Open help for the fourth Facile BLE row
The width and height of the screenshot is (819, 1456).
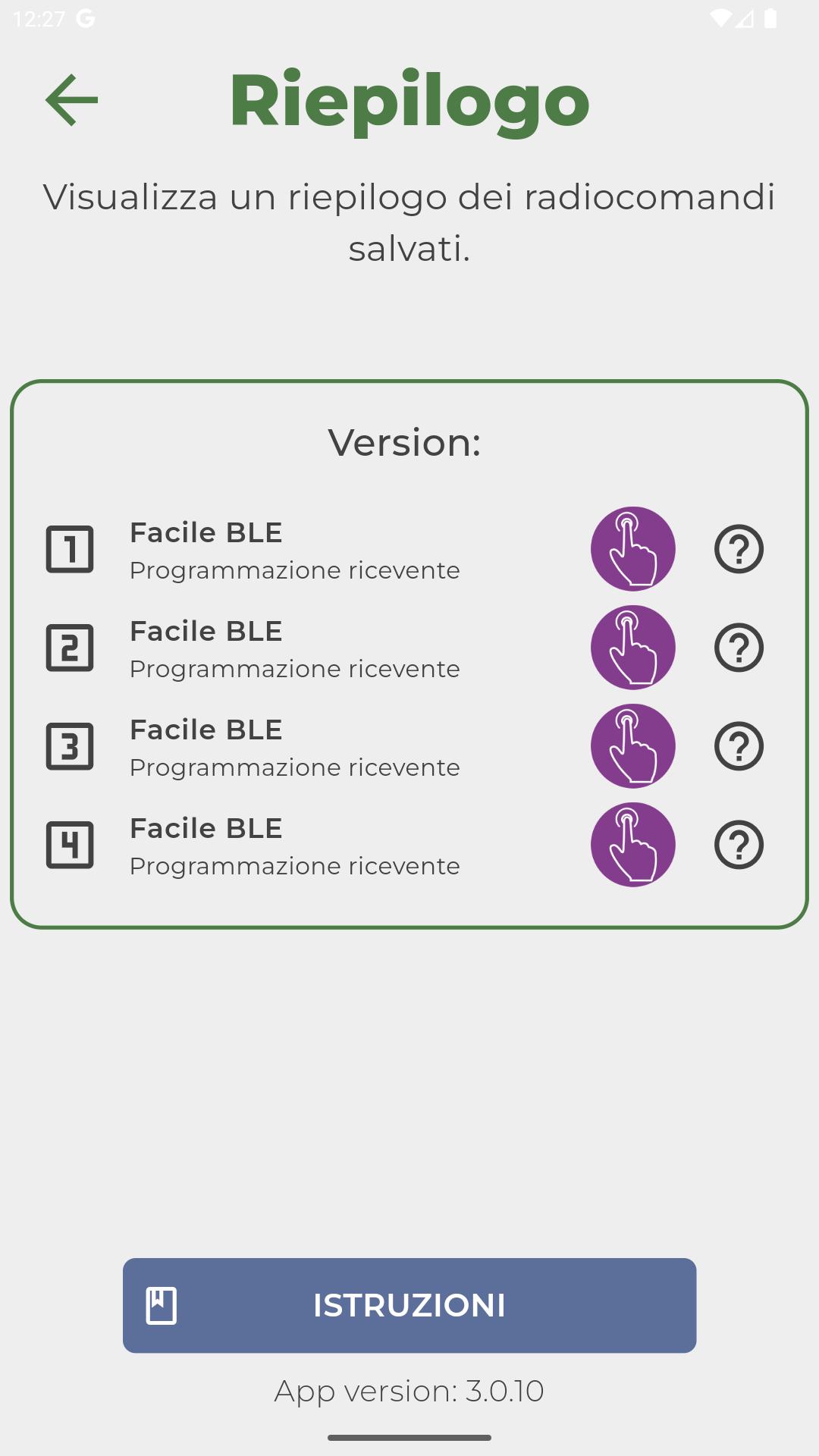click(x=739, y=845)
